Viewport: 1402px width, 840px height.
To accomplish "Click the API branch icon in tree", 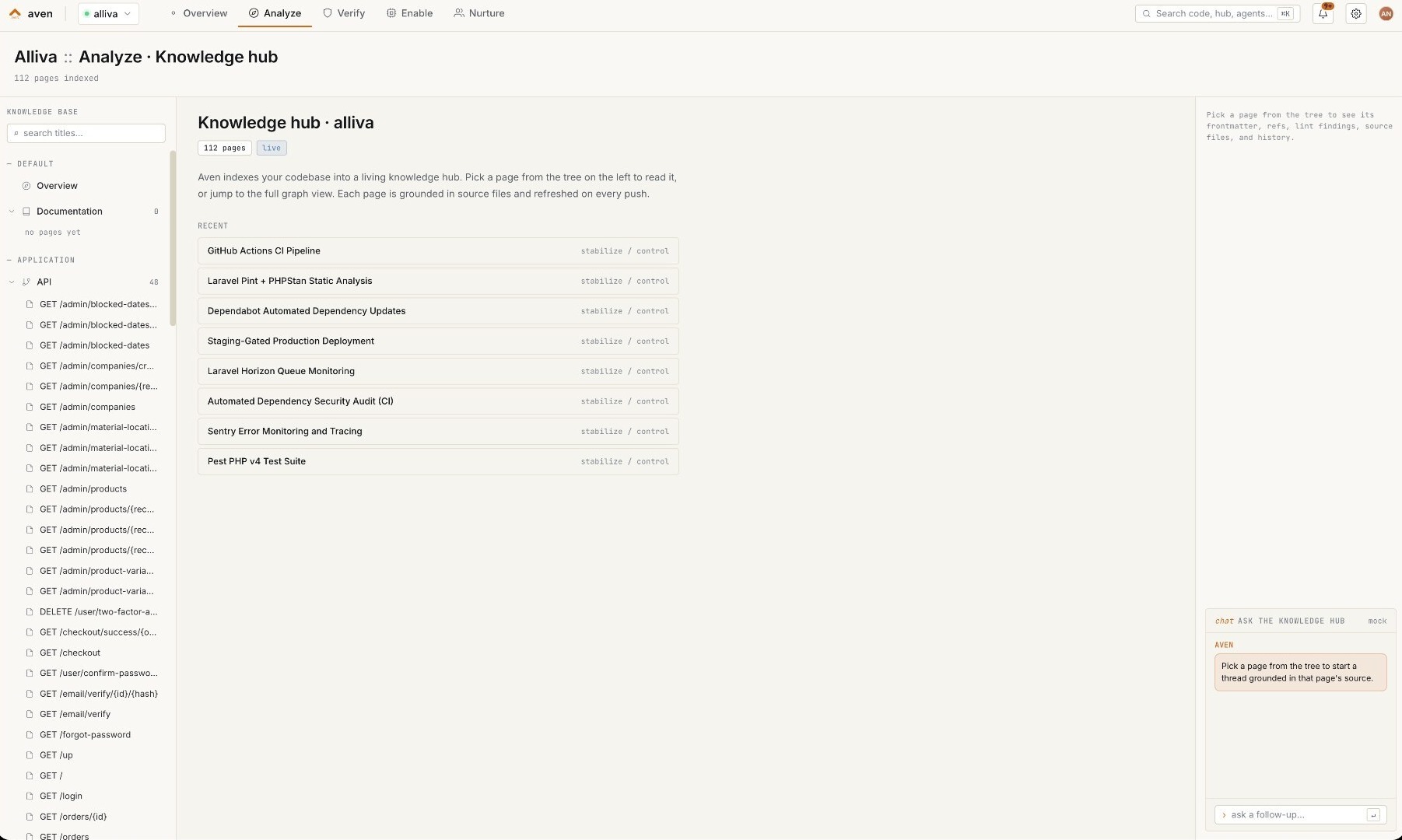I will pyautogui.click(x=26, y=282).
